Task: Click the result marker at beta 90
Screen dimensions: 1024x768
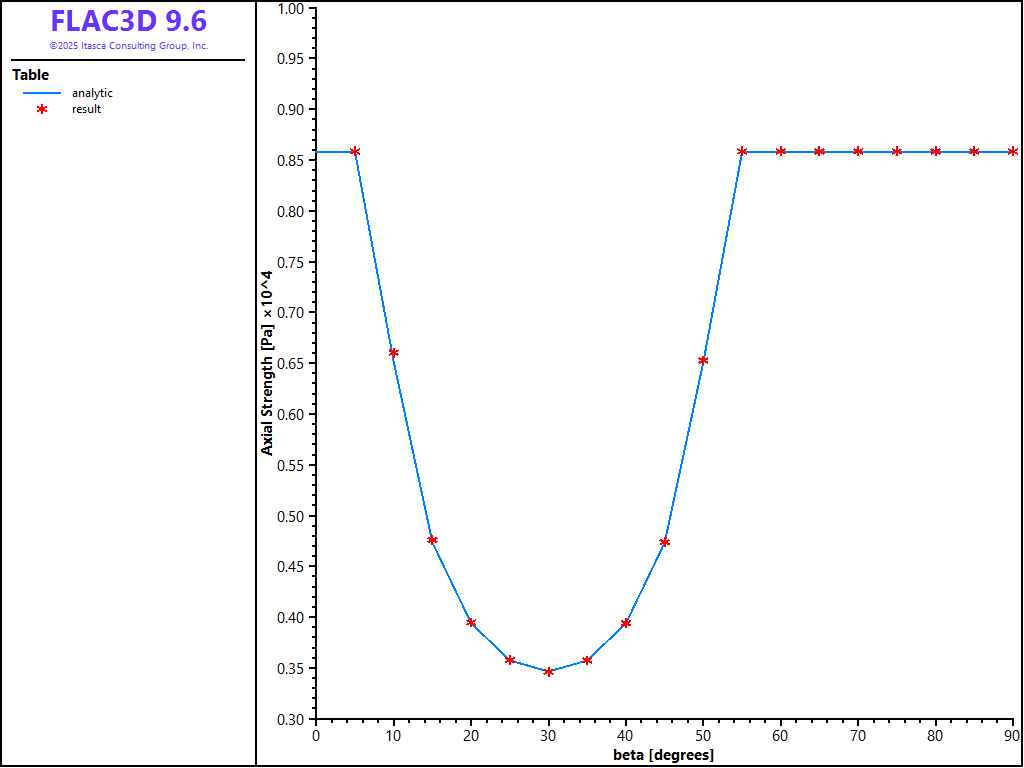Action: pyautogui.click(x=1013, y=152)
